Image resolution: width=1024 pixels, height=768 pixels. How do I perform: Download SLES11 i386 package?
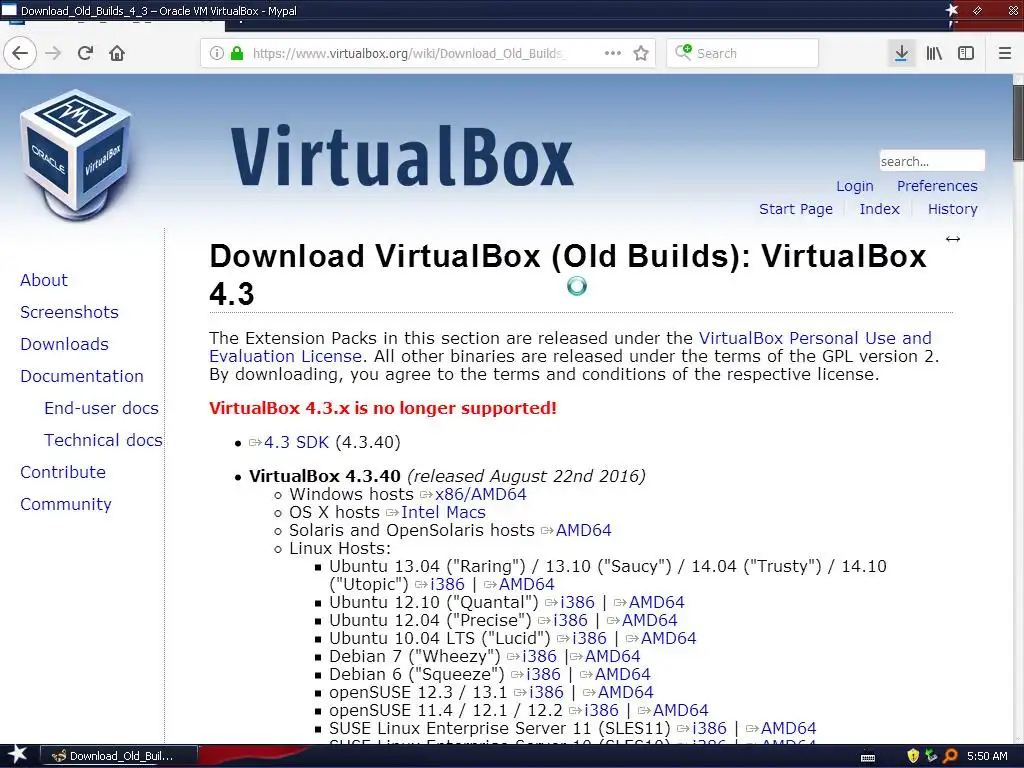pyautogui.click(x=709, y=728)
